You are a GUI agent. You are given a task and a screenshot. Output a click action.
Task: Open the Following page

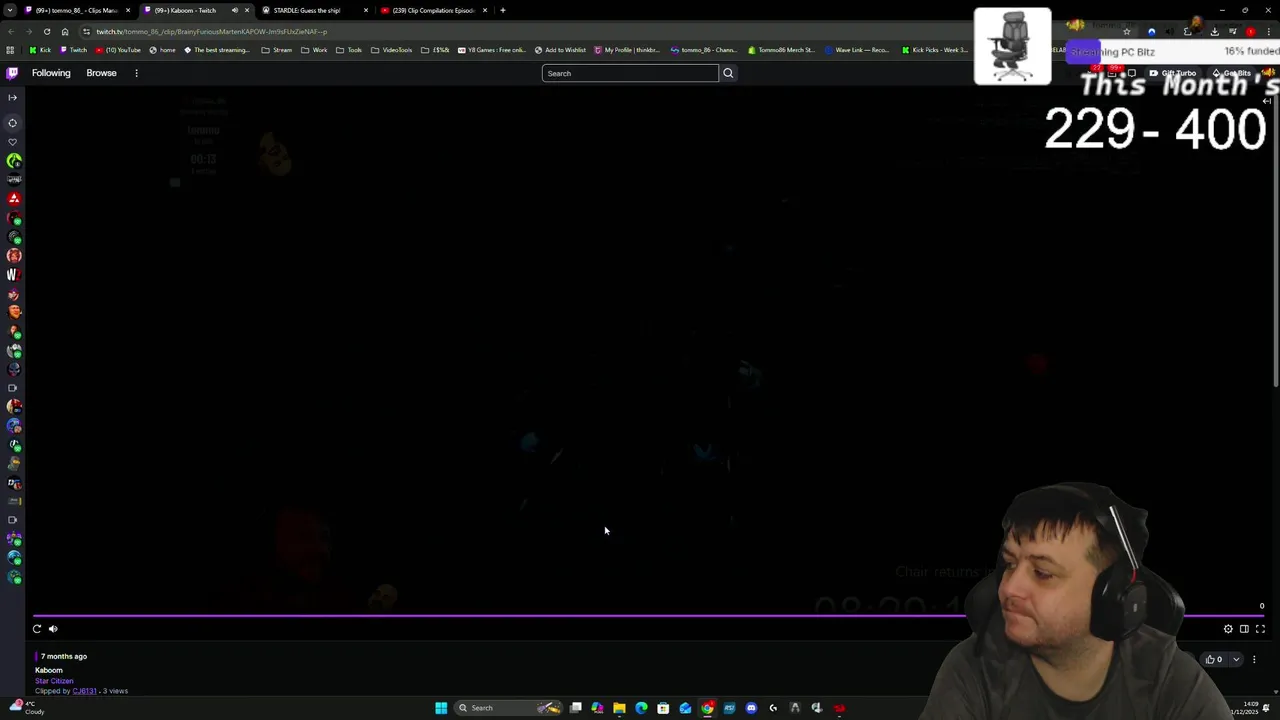pos(51,73)
